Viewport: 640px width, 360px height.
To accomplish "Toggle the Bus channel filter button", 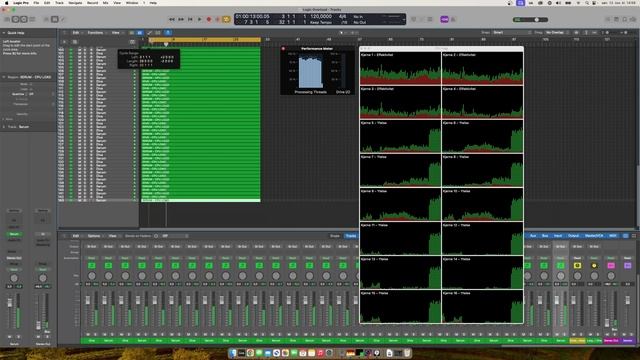I will (545, 236).
